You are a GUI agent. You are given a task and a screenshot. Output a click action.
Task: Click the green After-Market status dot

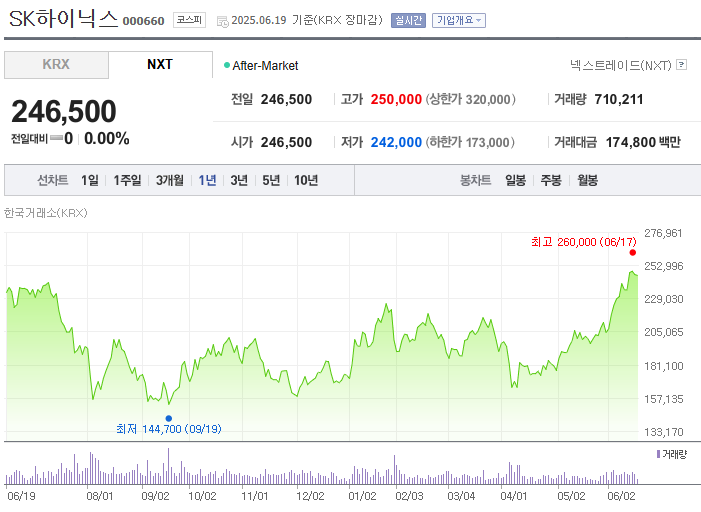[x=227, y=65]
